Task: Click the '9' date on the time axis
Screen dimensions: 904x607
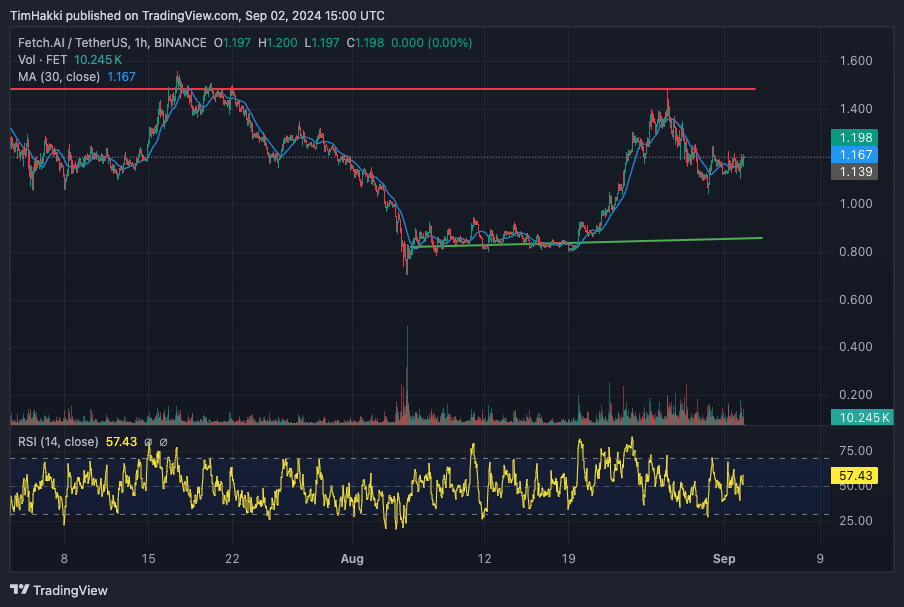Action: [820, 559]
